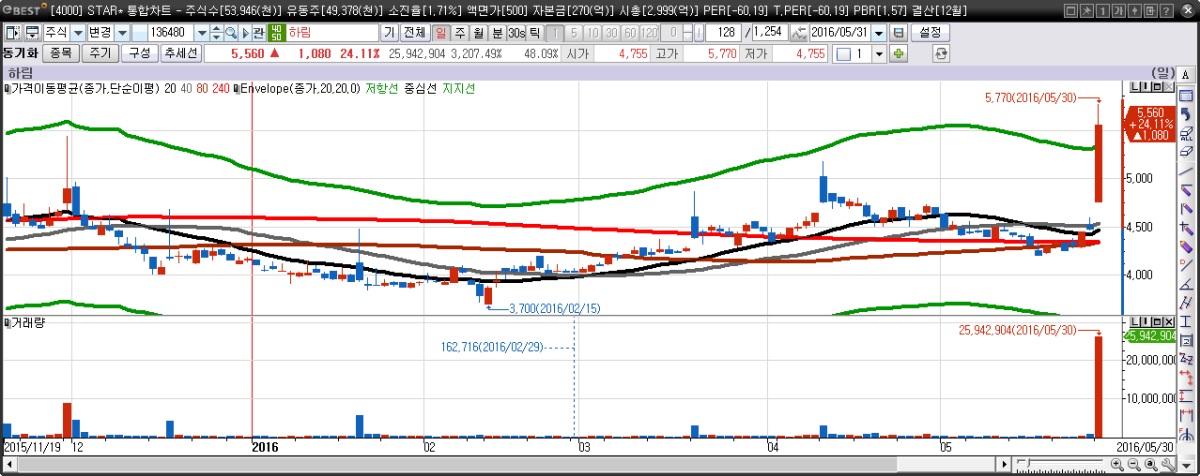Click the 동기화 sync label

click(x=20, y=52)
